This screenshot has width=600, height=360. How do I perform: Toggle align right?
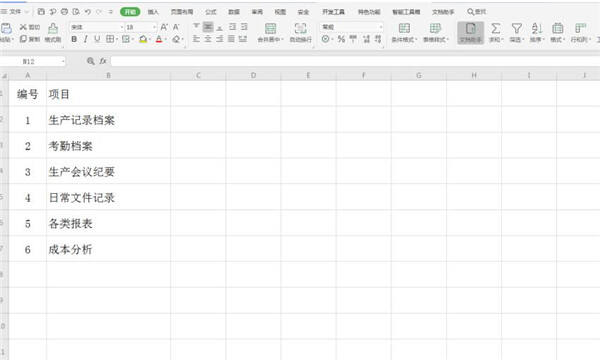tap(220, 39)
